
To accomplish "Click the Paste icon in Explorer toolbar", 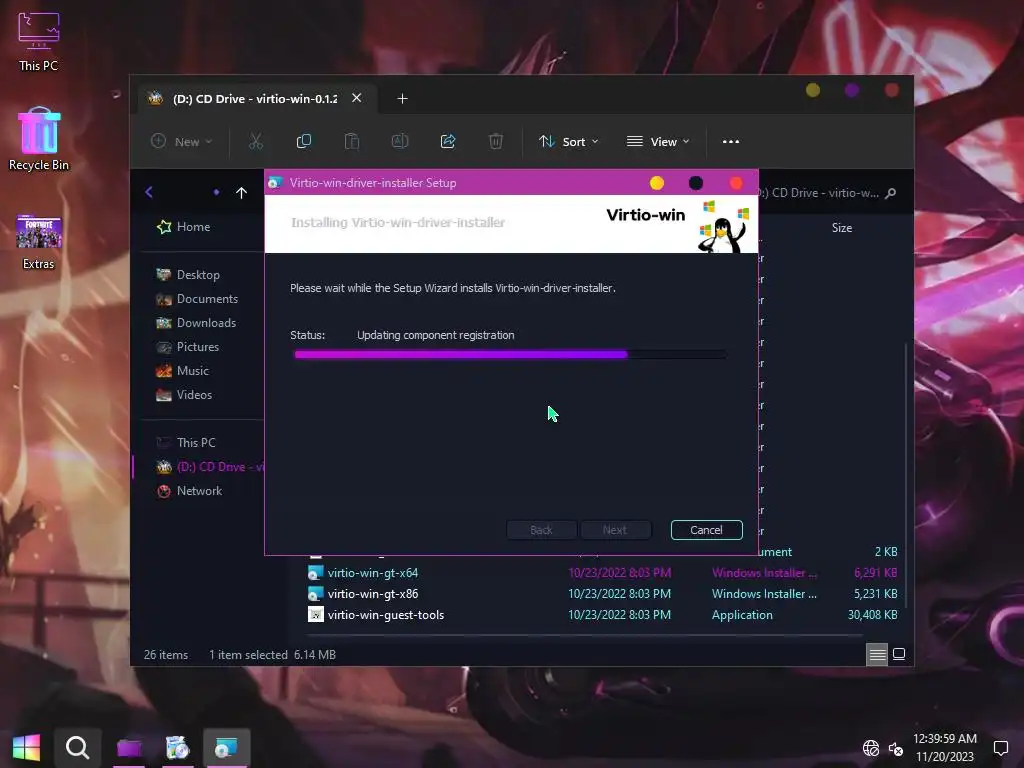I will point(351,142).
